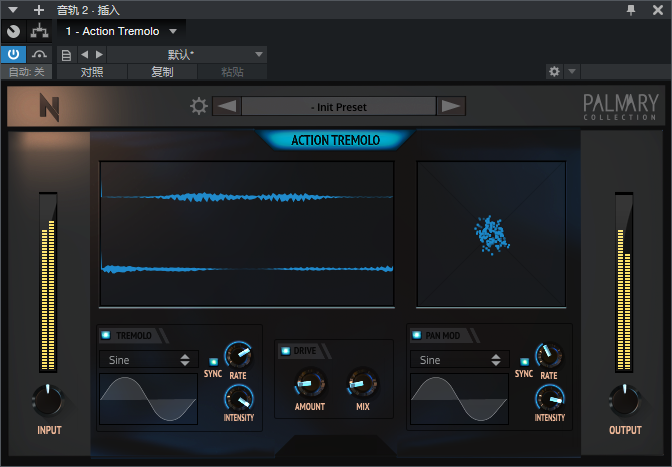Open the plugin window menu triangle
672x467 pixels.
(x=13, y=9)
